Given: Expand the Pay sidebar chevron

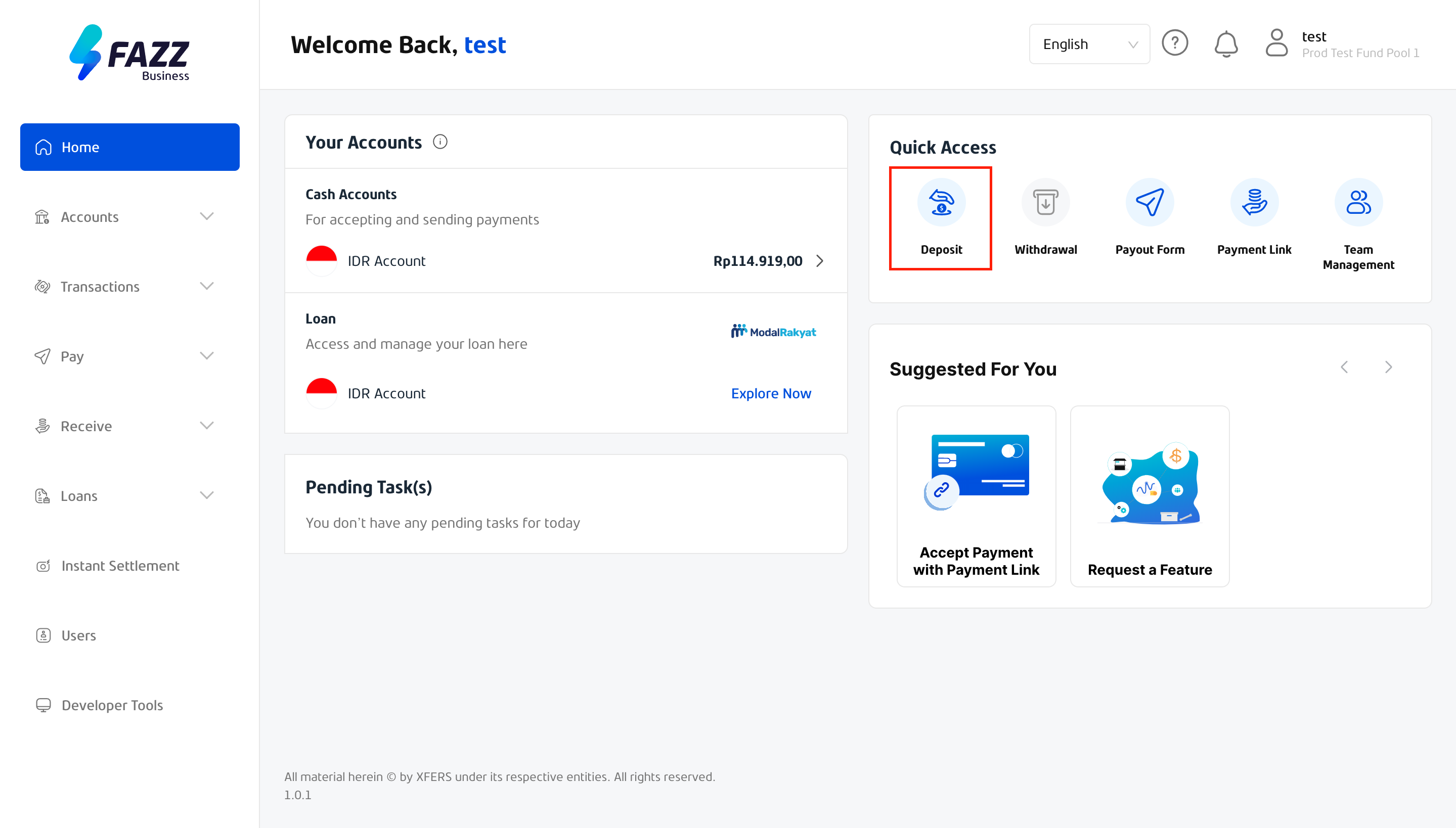Looking at the screenshot, I should [206, 356].
